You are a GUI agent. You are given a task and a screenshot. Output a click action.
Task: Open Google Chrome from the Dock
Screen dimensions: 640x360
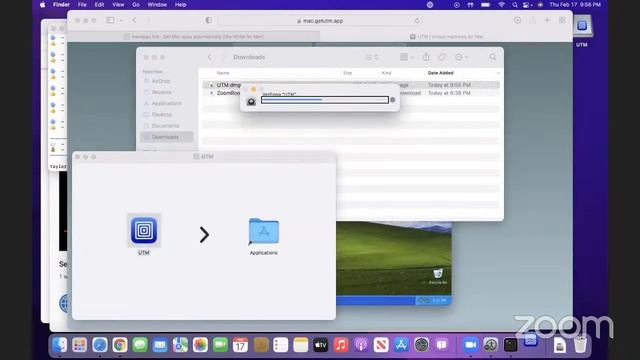pos(120,345)
